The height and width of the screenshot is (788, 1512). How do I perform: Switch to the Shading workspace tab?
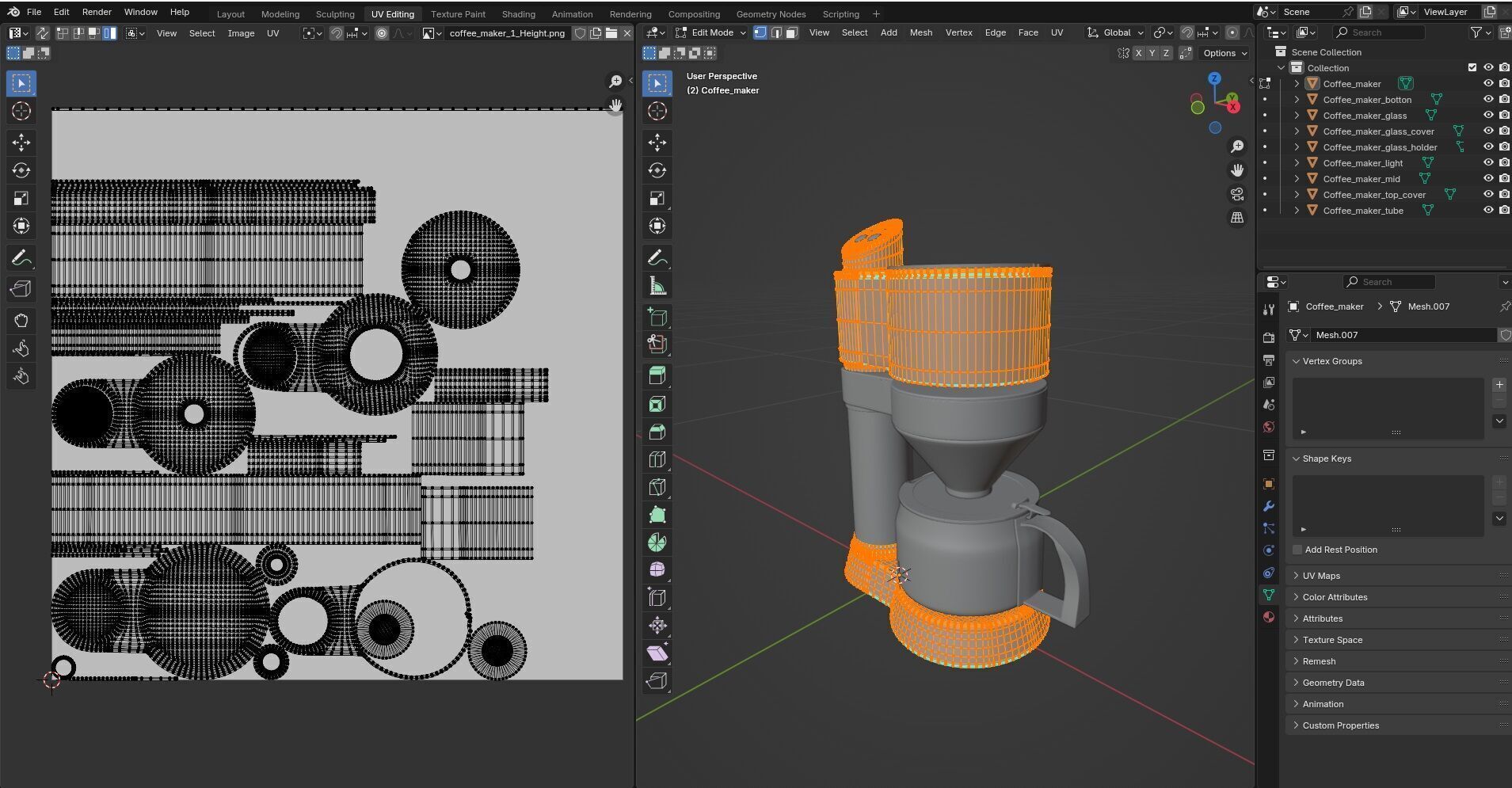[x=518, y=14]
